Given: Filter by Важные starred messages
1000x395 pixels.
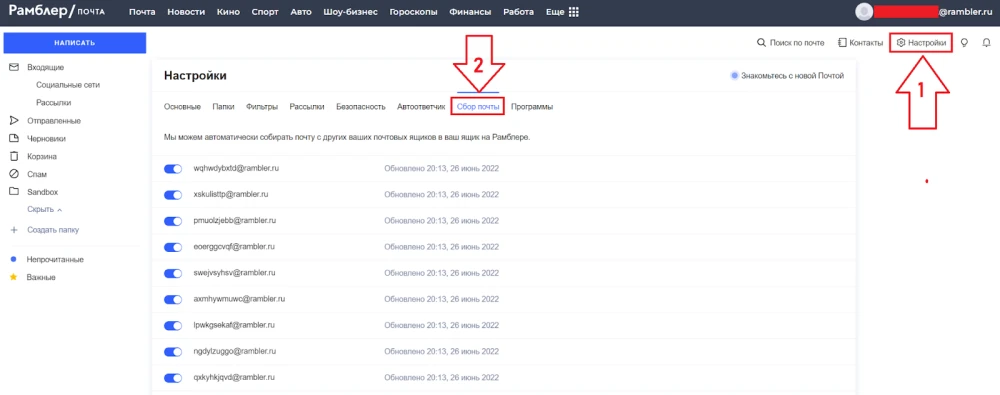Looking at the screenshot, I should pos(41,278).
